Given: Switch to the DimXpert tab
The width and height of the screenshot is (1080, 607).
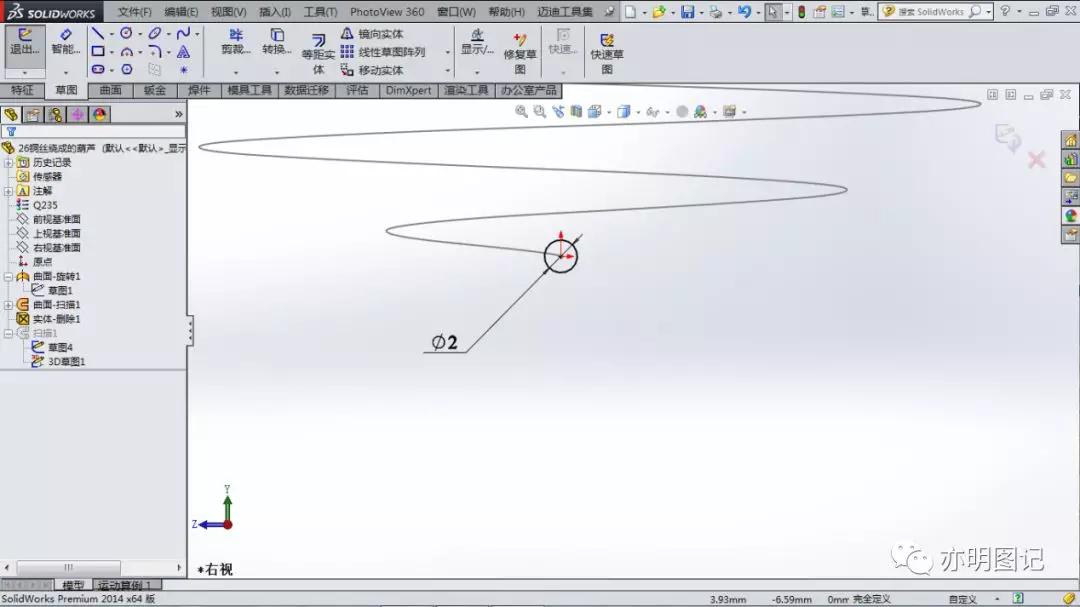Looking at the screenshot, I should [408, 90].
